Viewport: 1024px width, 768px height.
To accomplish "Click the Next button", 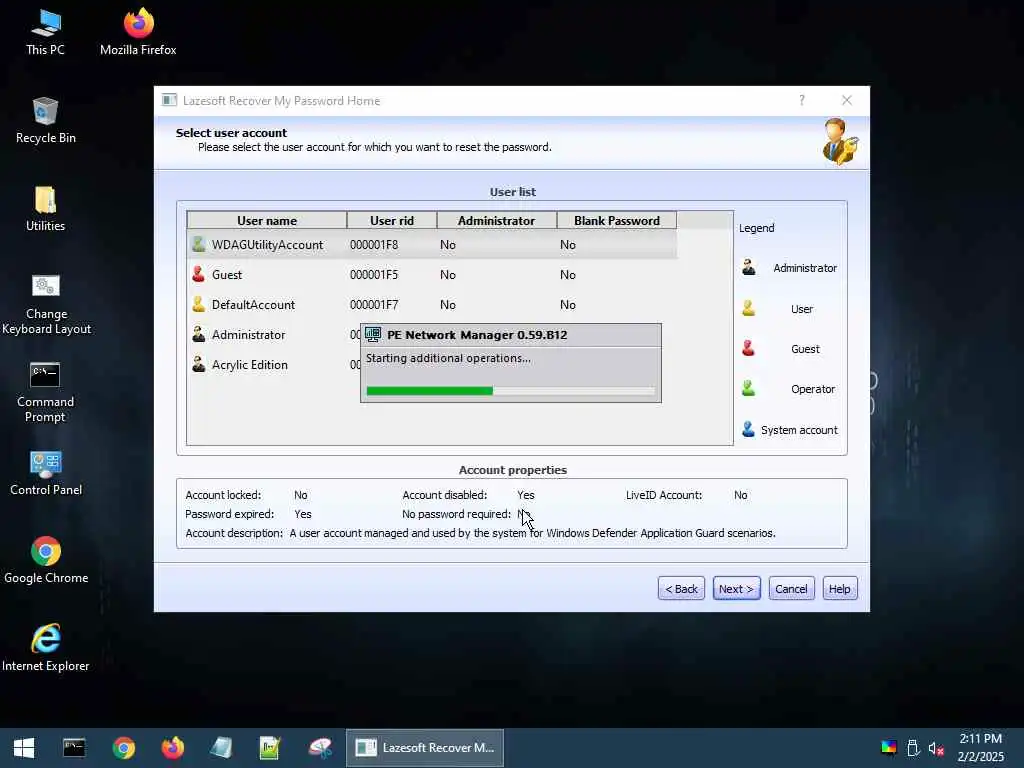I will coord(737,589).
